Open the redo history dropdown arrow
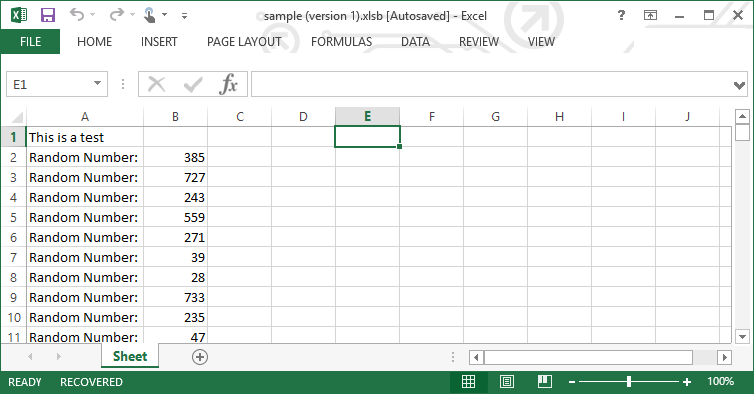 pyautogui.click(x=132, y=15)
